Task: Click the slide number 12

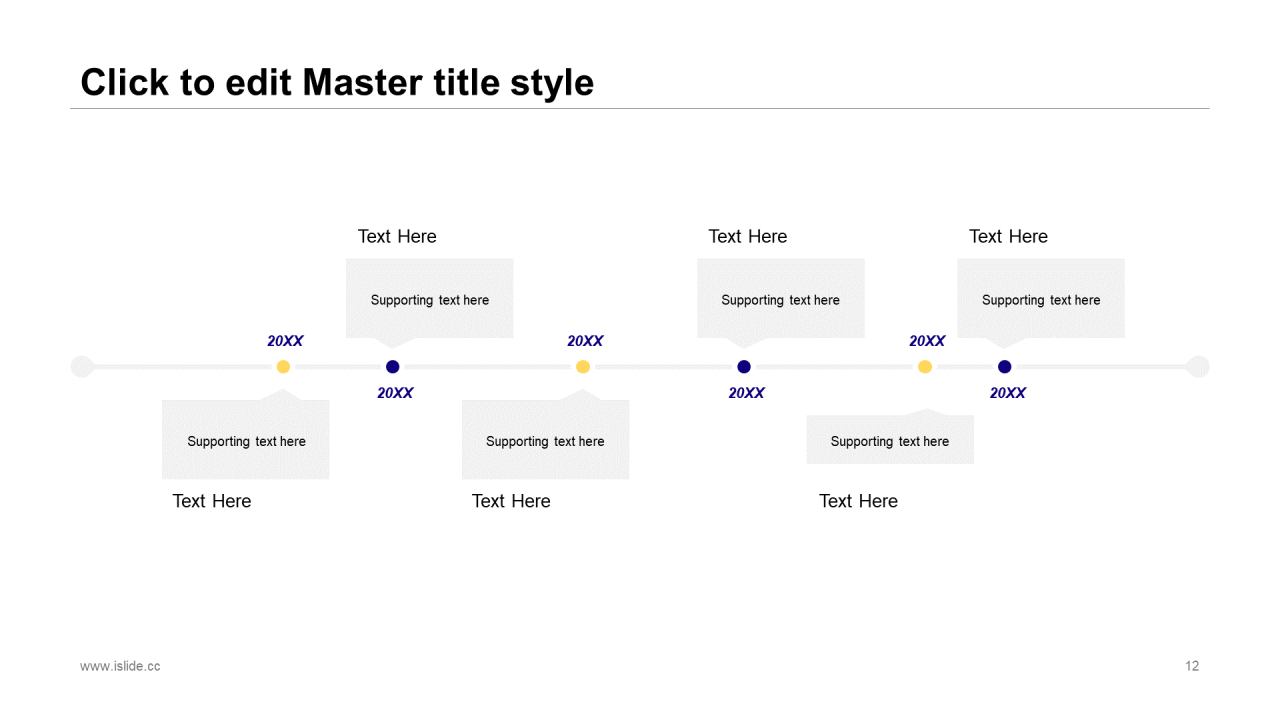Action: (1191, 666)
